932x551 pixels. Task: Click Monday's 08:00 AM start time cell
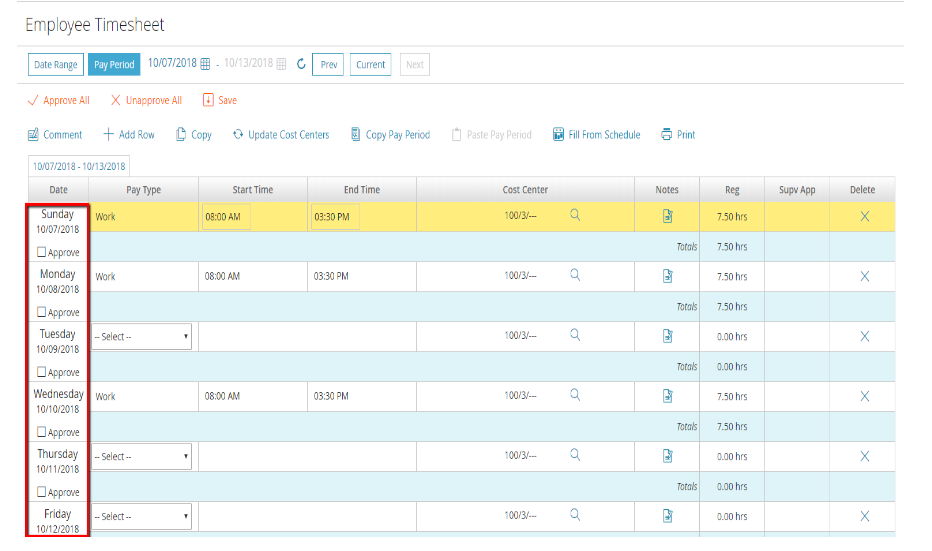(253, 276)
